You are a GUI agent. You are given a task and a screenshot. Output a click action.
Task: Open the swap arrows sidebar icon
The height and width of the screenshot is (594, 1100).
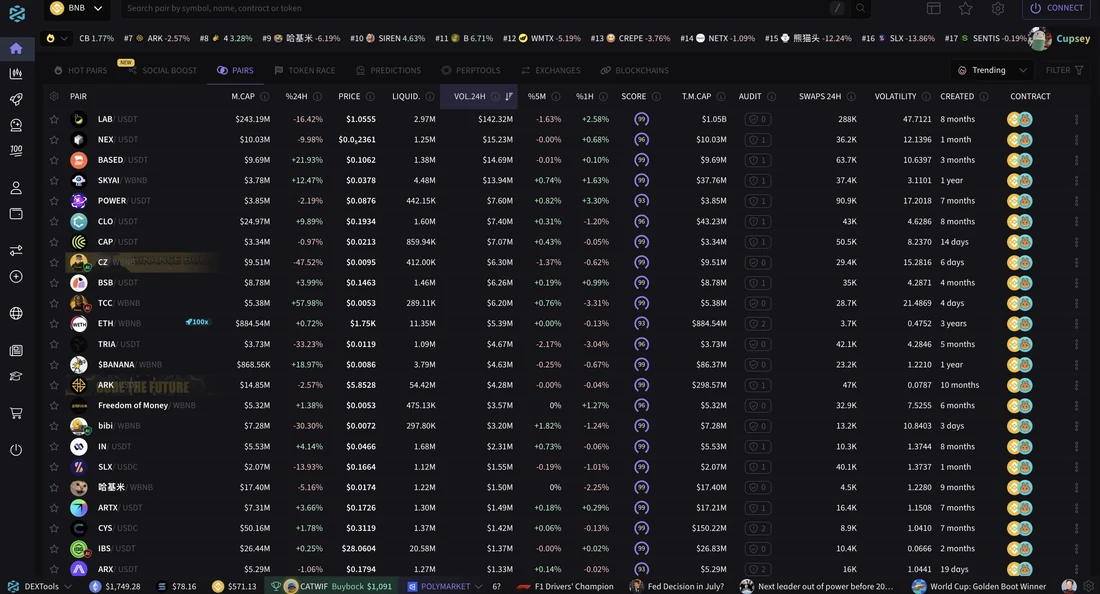16,250
